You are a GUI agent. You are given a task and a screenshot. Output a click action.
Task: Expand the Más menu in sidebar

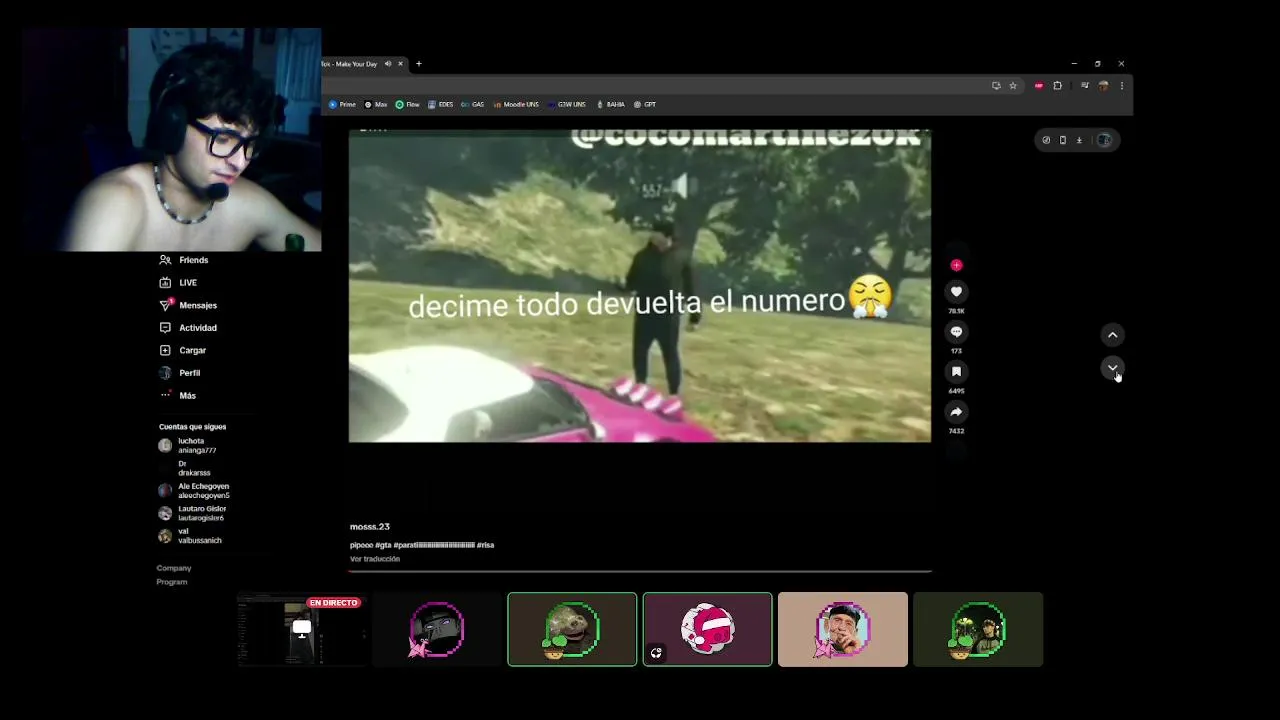(178, 395)
